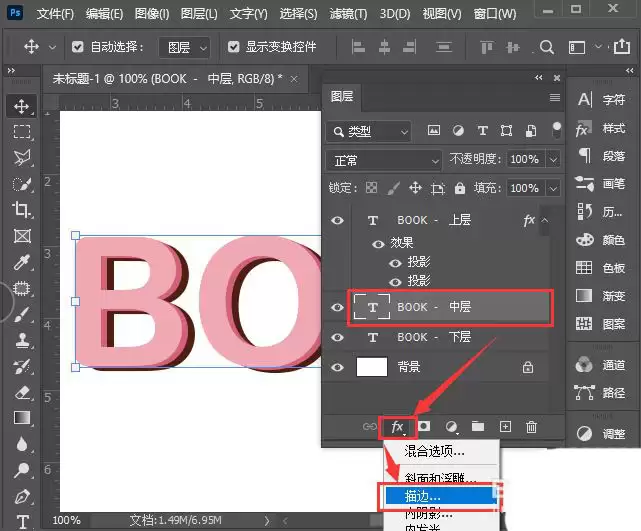Click the fx layer style button
This screenshot has height=531, width=641.
click(397, 428)
